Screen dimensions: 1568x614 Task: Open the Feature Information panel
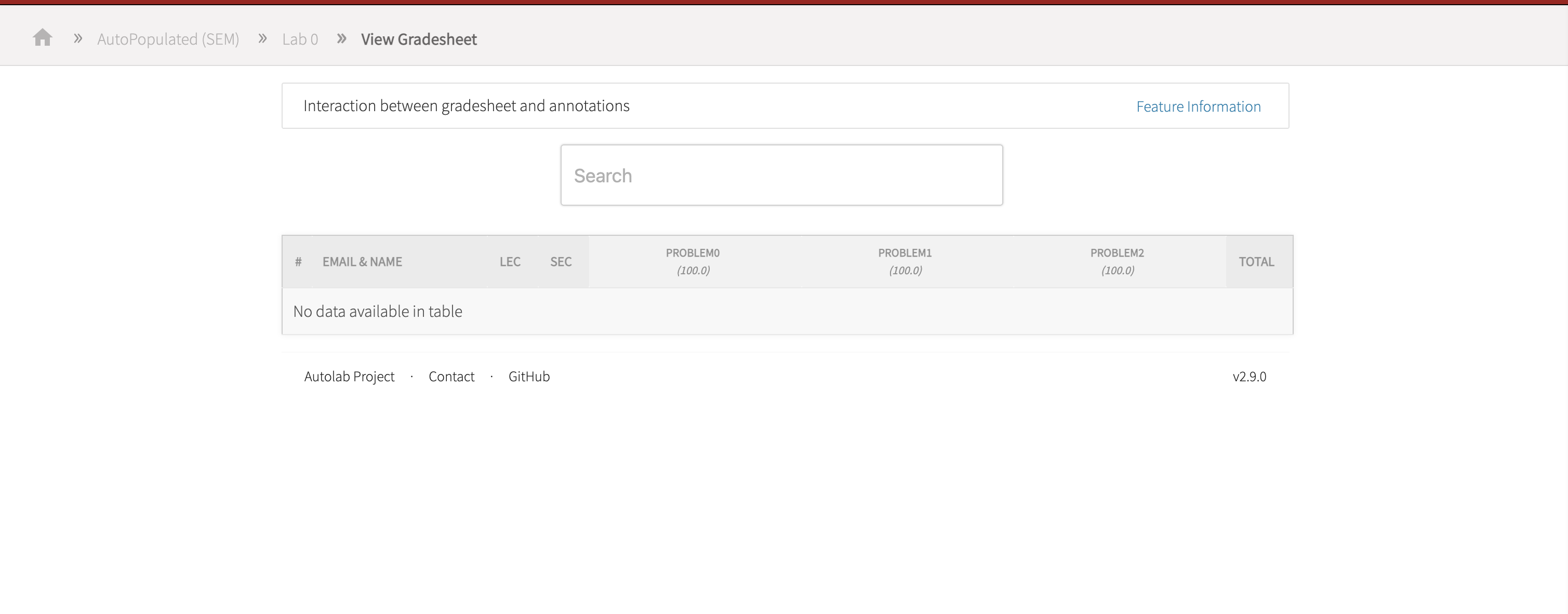(1198, 106)
